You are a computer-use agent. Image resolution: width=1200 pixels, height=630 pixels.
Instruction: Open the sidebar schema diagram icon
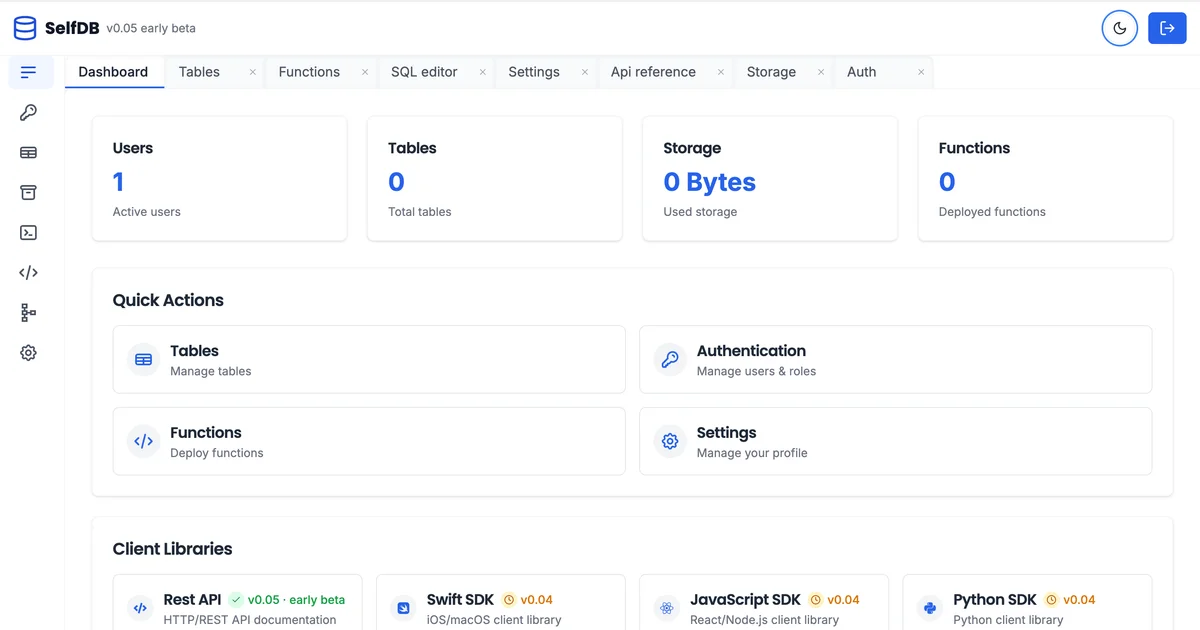click(28, 313)
